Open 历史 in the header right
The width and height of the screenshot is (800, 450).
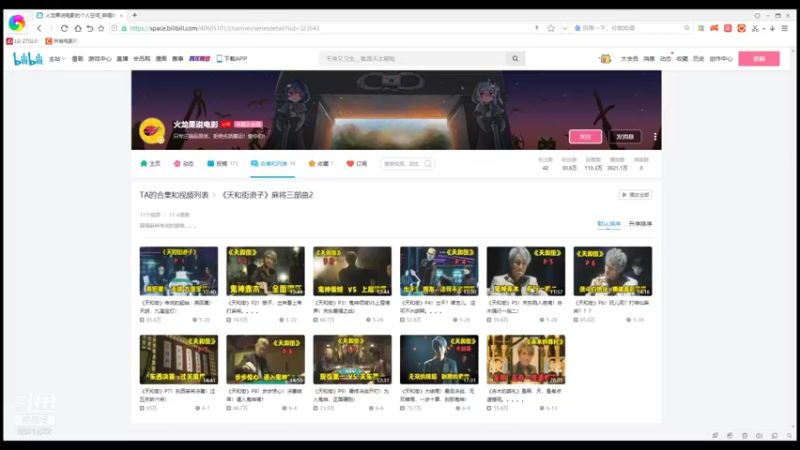698,59
